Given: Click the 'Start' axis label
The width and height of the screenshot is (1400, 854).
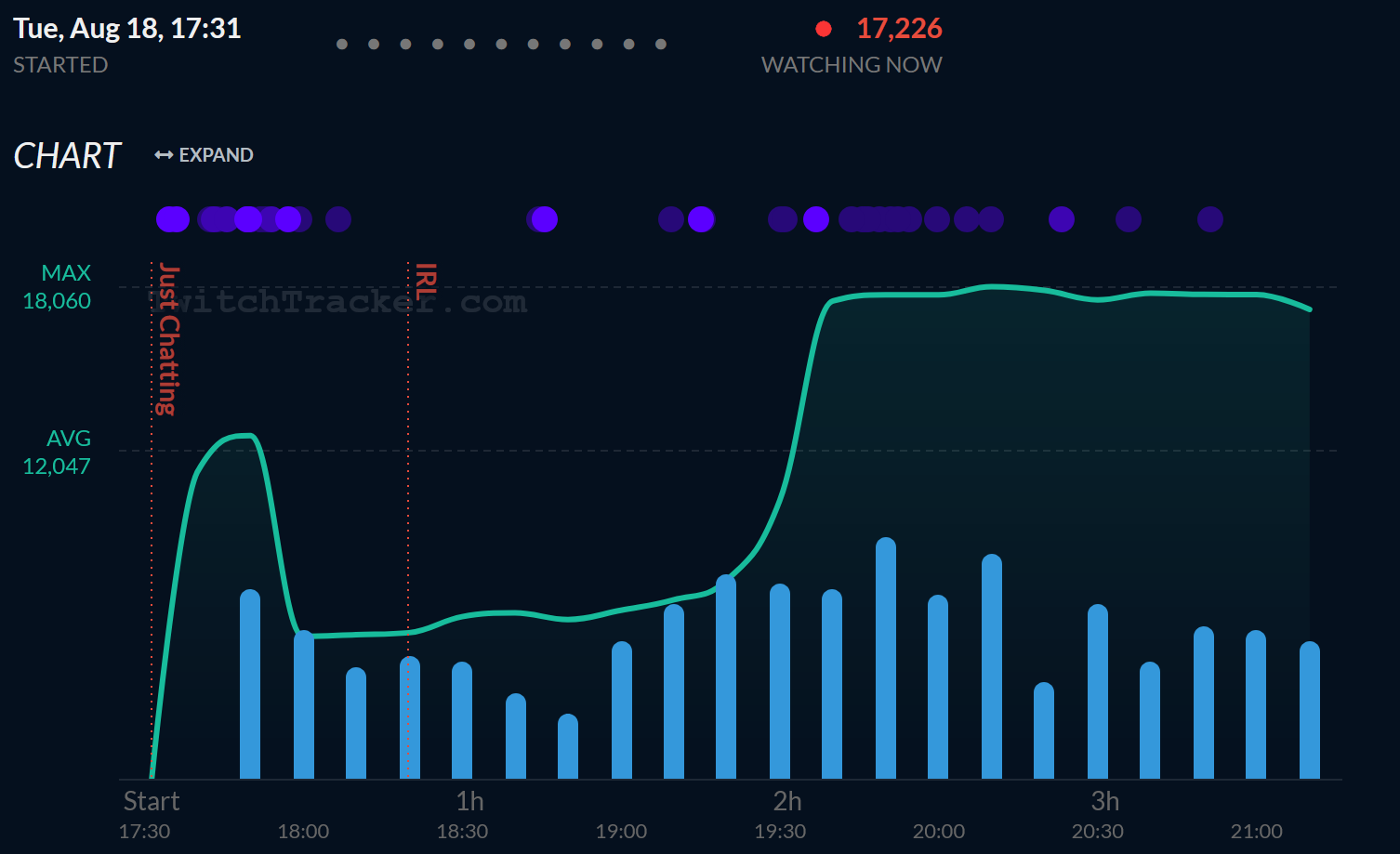Looking at the screenshot, I should pyautogui.click(x=152, y=801).
